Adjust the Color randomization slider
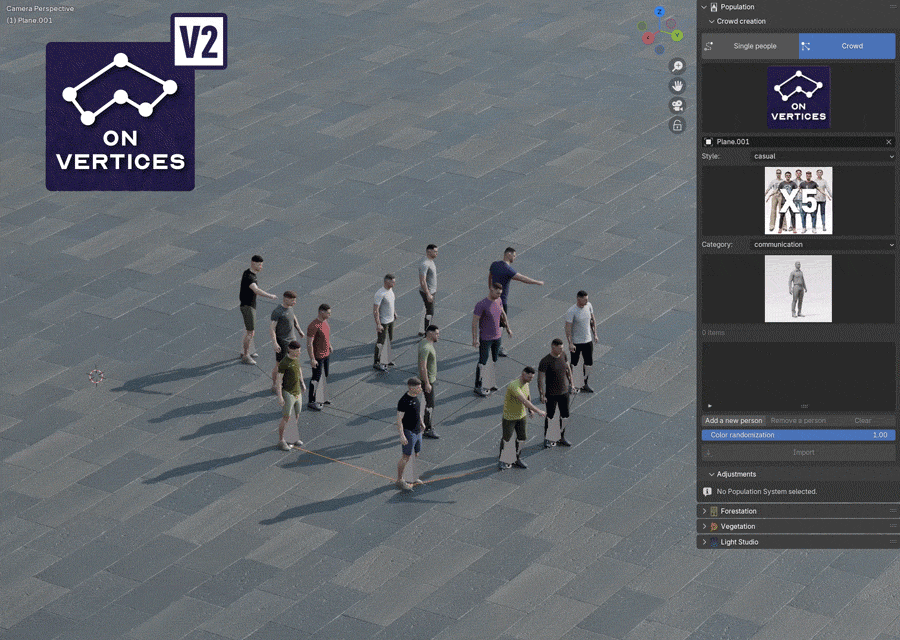Image resolution: width=900 pixels, height=640 pixels. [797, 435]
